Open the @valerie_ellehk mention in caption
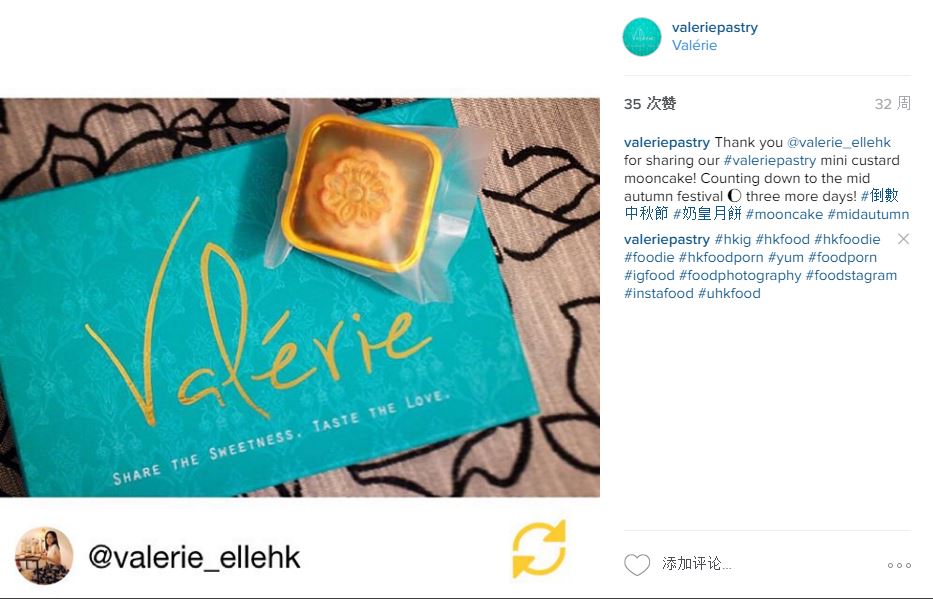933x599 pixels. (838, 143)
